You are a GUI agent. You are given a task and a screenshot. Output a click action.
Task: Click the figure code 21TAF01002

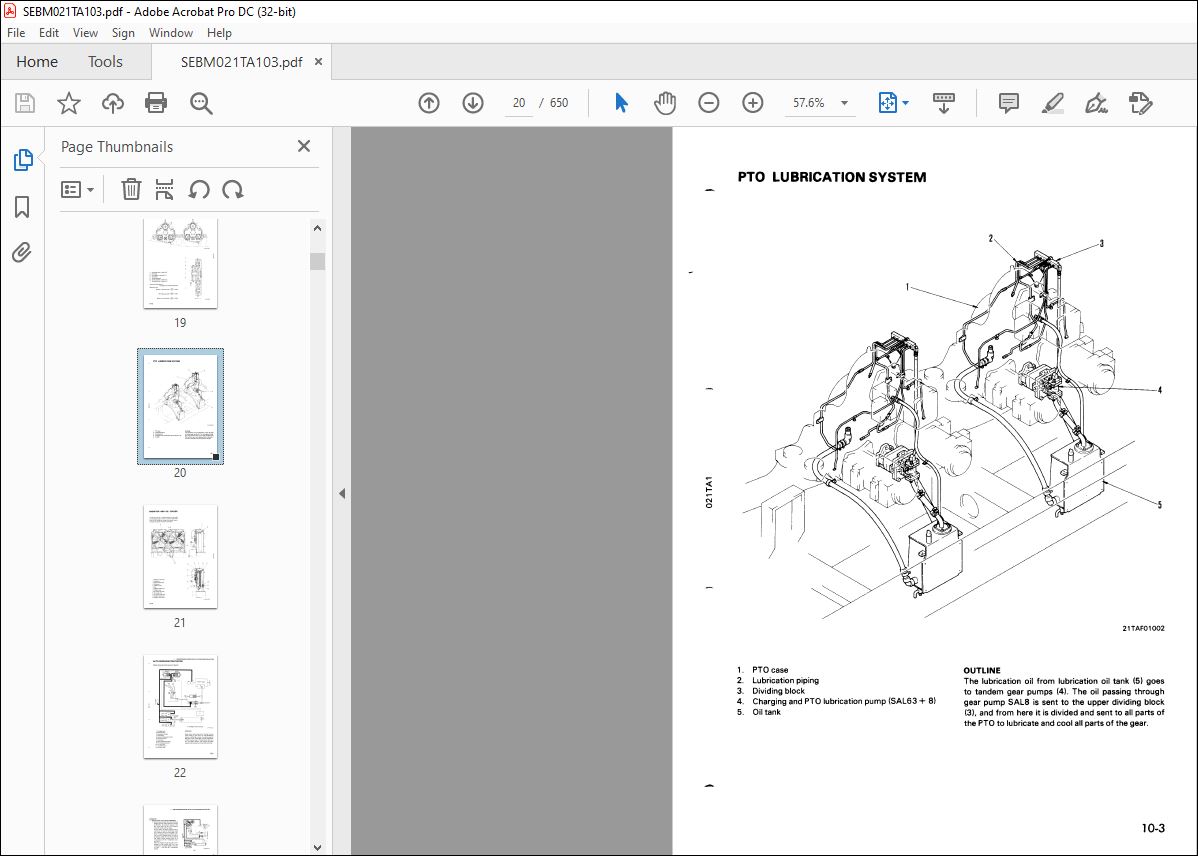[1144, 628]
